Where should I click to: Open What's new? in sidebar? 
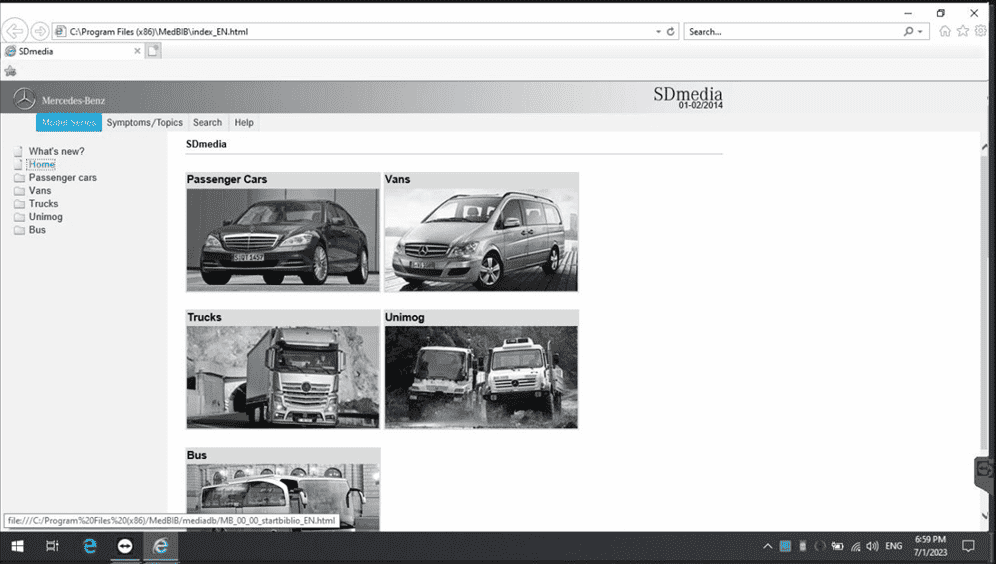(x=57, y=151)
